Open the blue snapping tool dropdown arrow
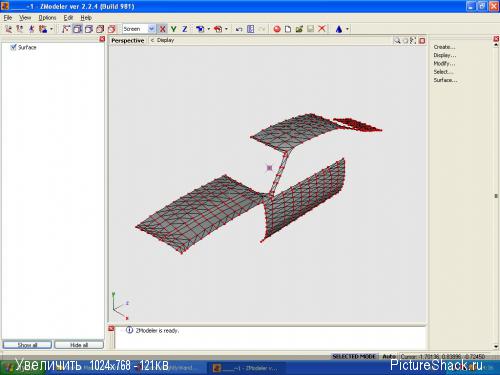Image resolution: width=500 pixels, height=375 pixels. 209,29
